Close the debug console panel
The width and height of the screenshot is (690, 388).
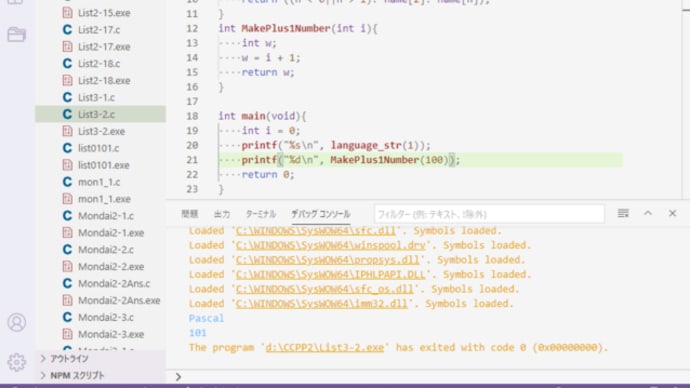pos(672,213)
